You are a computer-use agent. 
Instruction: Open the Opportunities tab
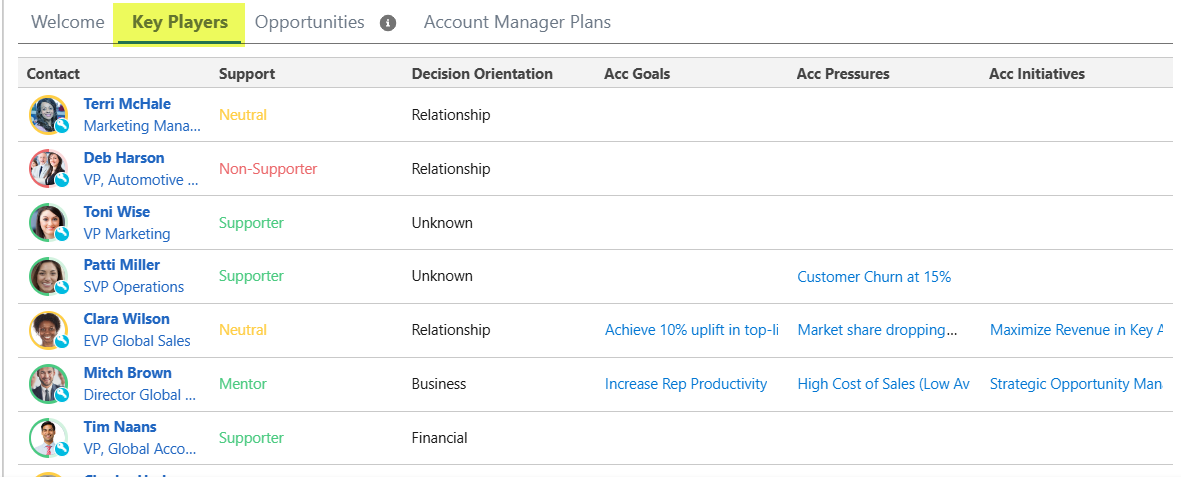309,22
